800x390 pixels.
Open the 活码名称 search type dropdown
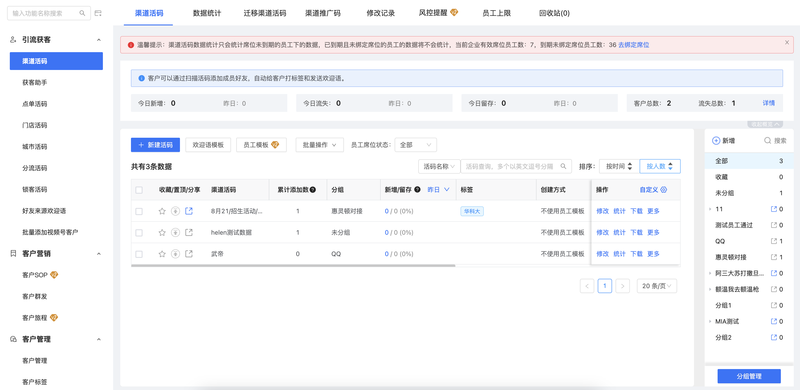point(439,166)
